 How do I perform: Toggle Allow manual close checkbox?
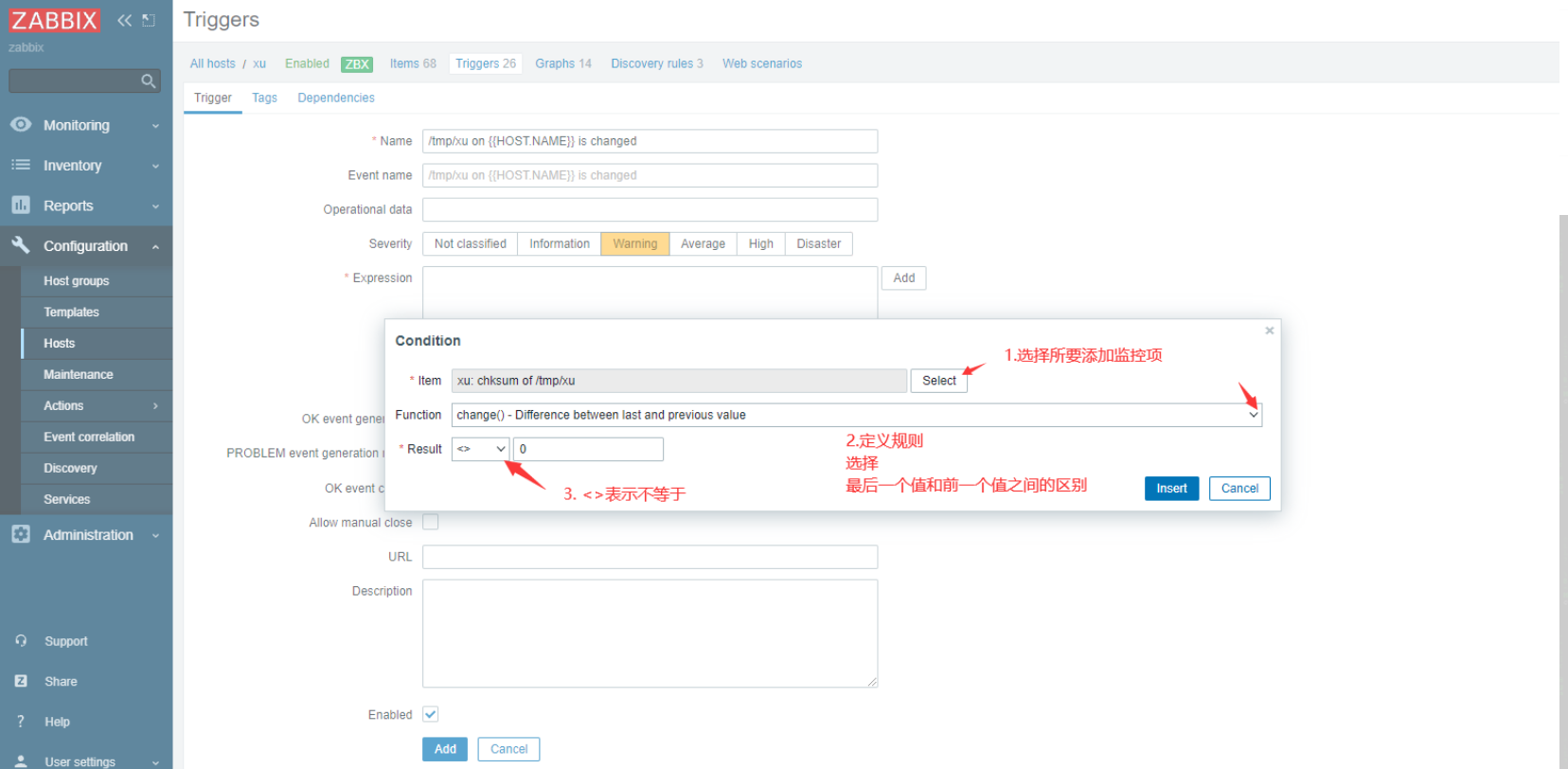(x=431, y=522)
